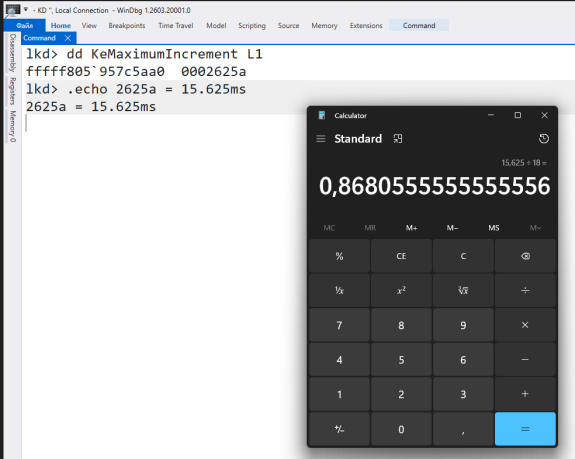
Task: Open the Breakpoints ribbon tab
Action: click(127, 26)
